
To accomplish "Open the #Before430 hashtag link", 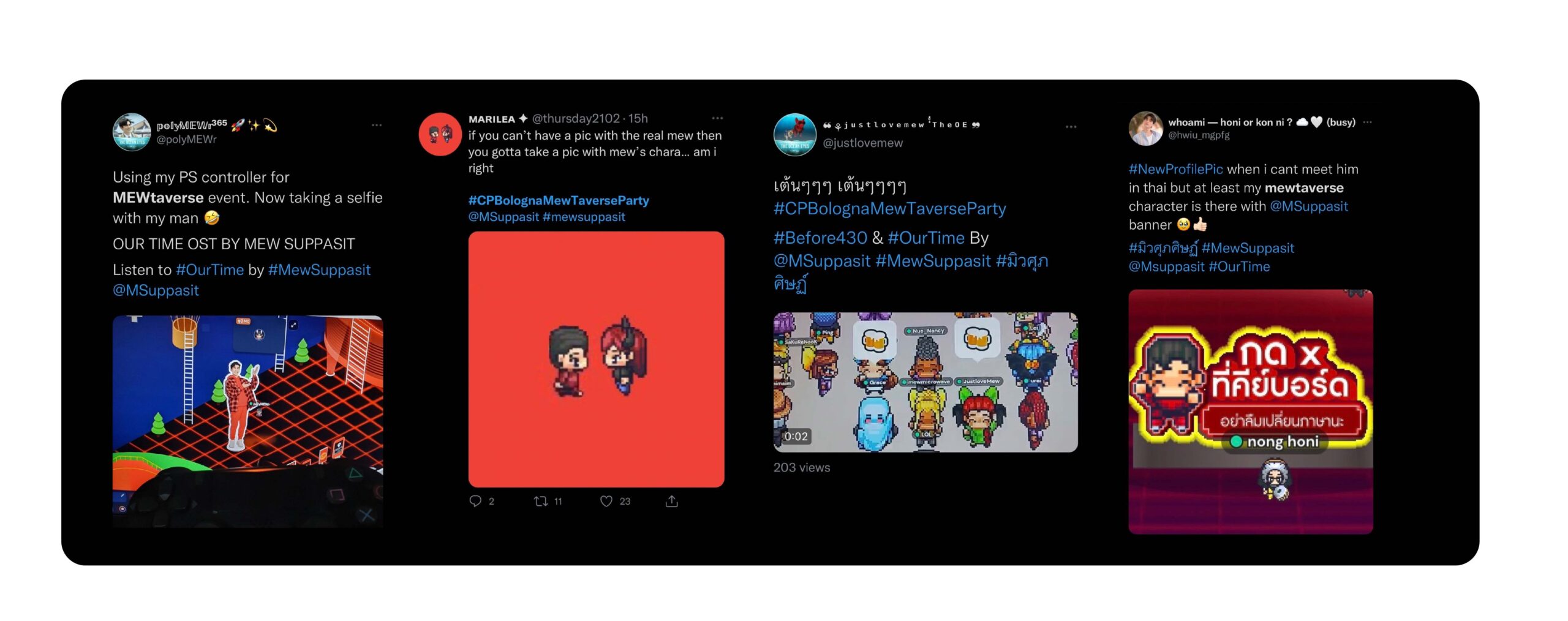I will [820, 238].
